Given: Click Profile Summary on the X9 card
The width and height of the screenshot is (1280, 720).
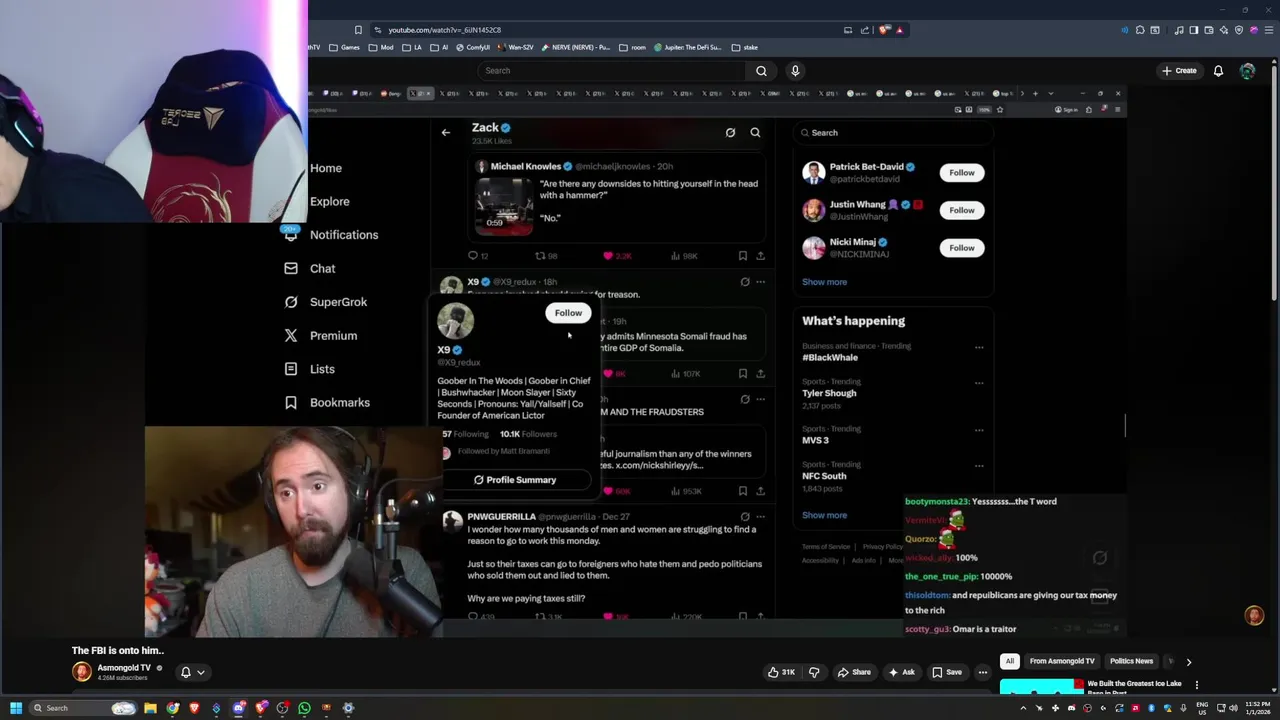Looking at the screenshot, I should click(515, 480).
